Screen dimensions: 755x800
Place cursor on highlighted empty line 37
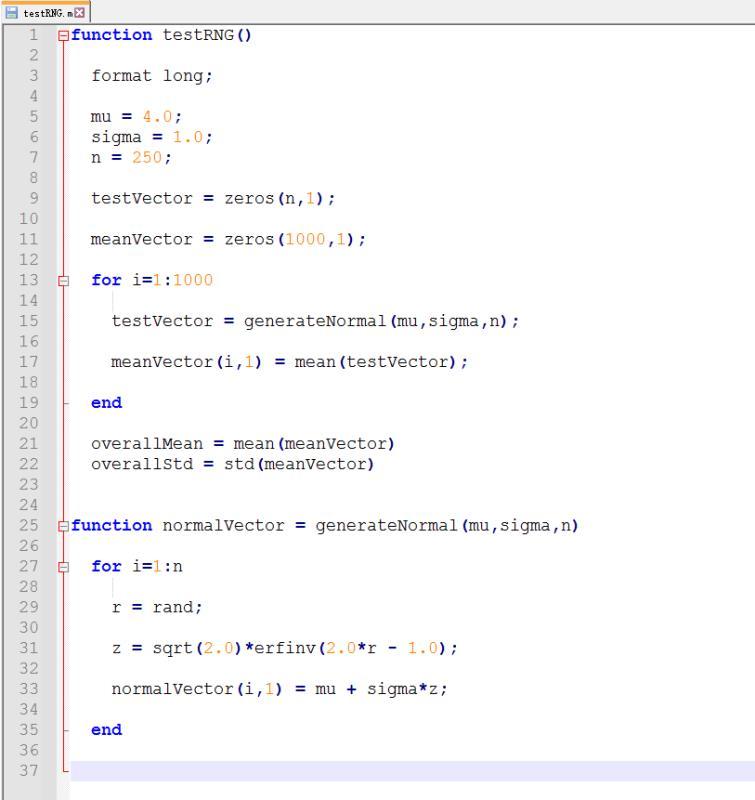pyautogui.click(x=412, y=771)
